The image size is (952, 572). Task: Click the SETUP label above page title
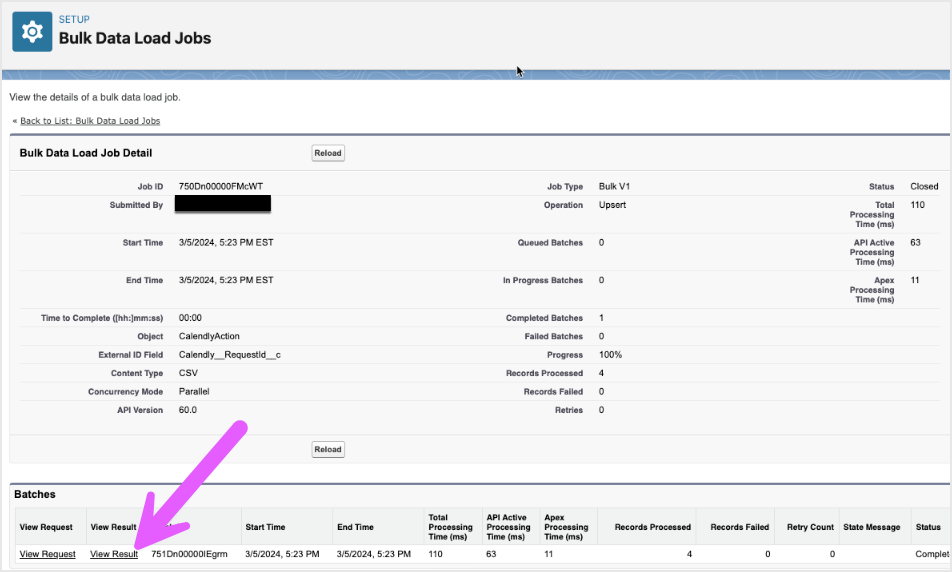pyautogui.click(x=74, y=19)
